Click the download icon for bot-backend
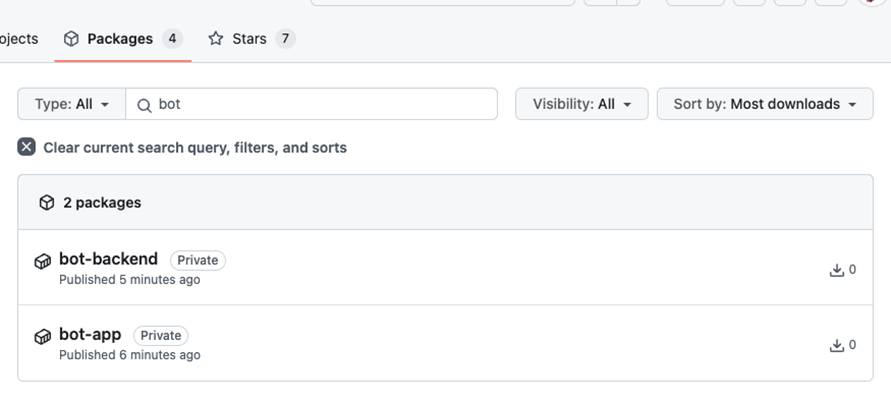The image size is (891, 403). click(836, 270)
